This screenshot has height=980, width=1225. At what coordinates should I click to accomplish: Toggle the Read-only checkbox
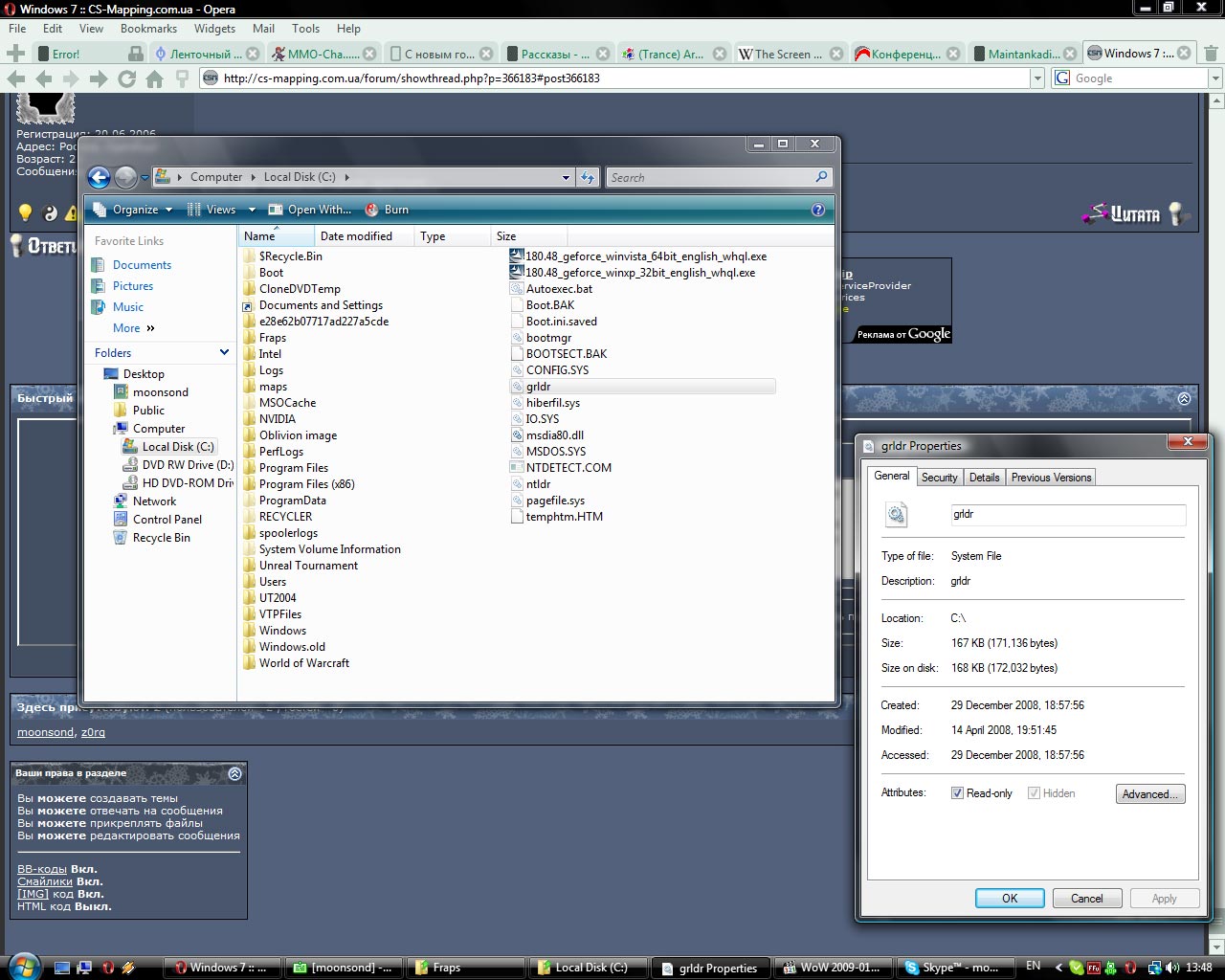pos(957,793)
